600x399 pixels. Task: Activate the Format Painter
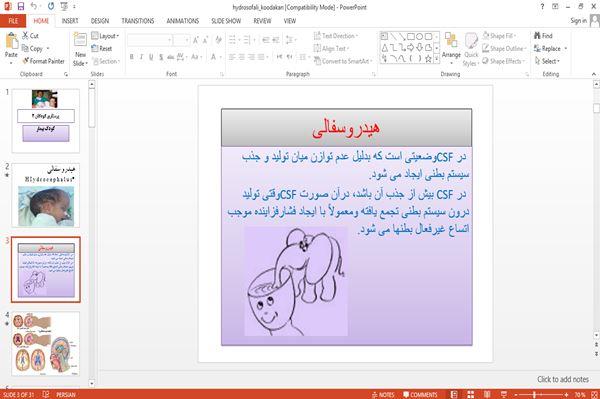click(x=44, y=61)
